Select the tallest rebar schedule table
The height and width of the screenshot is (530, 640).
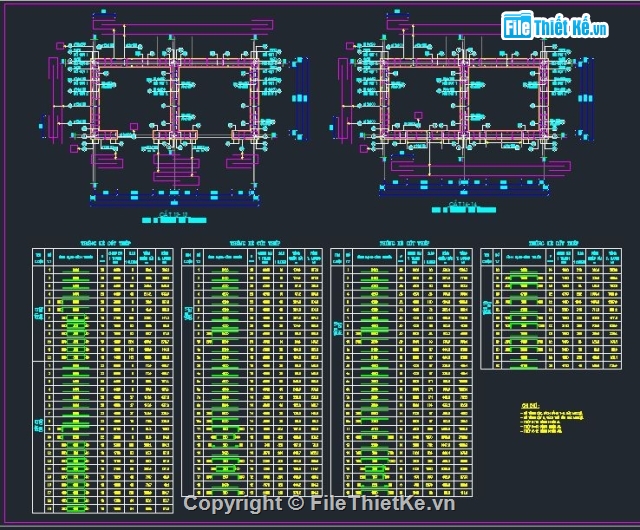pos(103,381)
